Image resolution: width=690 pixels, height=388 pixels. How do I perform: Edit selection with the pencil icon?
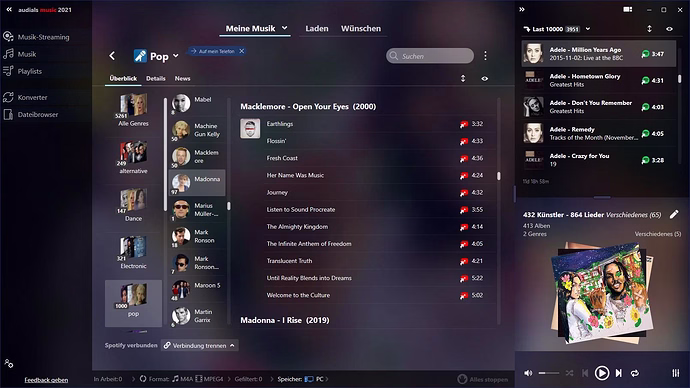click(674, 214)
